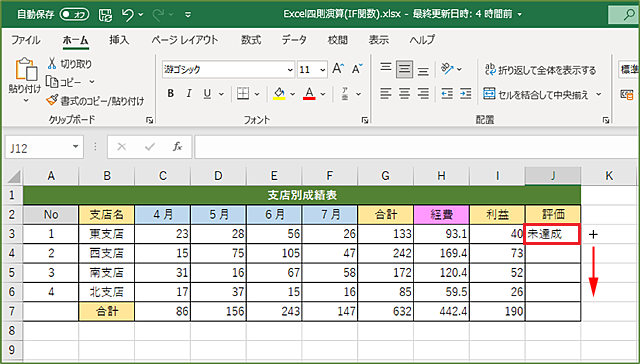Toggle Underline formatting

[208, 94]
